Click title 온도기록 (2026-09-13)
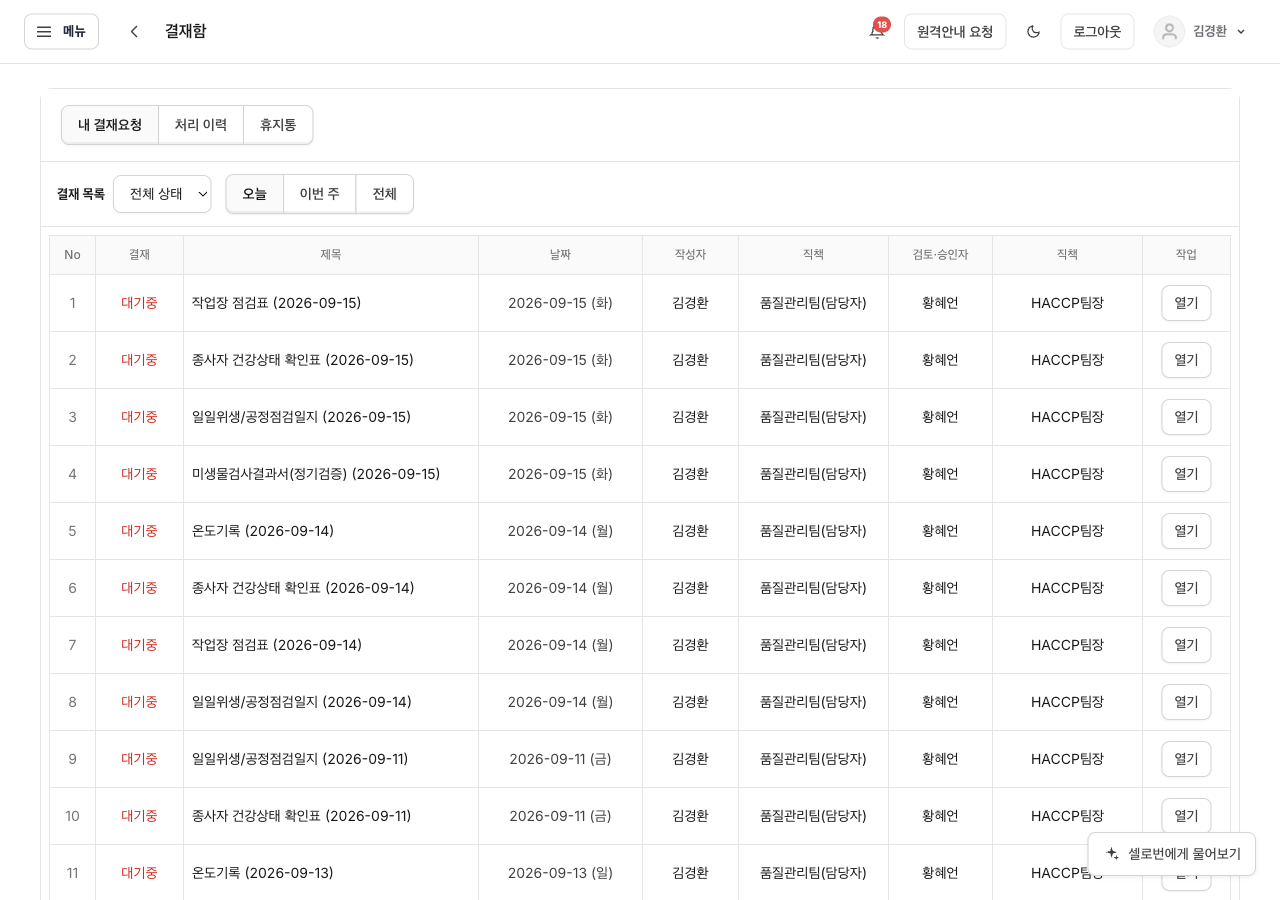Screen dimensions: 1280x900 coord(263,873)
